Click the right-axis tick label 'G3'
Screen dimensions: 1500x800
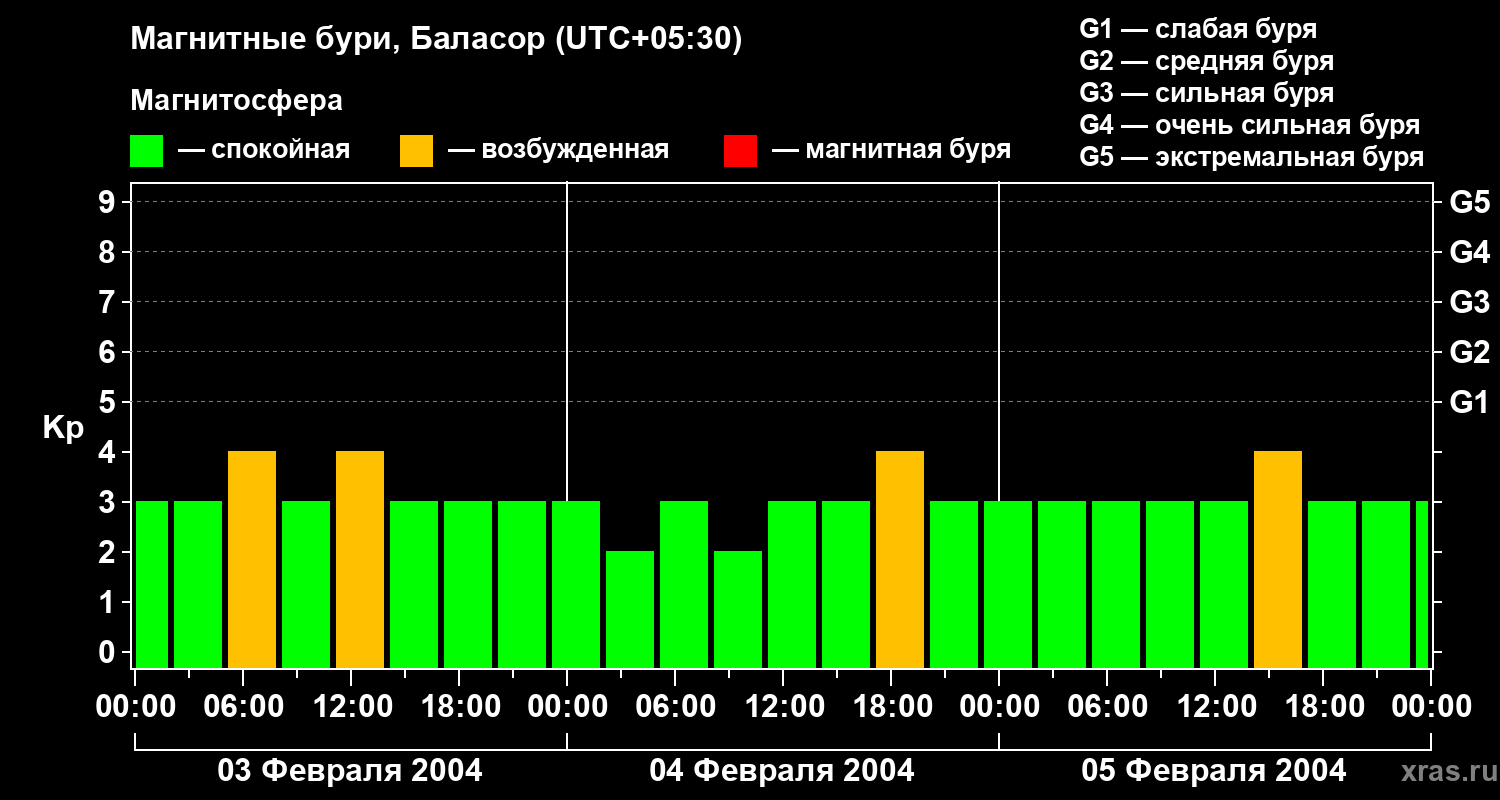click(1469, 302)
